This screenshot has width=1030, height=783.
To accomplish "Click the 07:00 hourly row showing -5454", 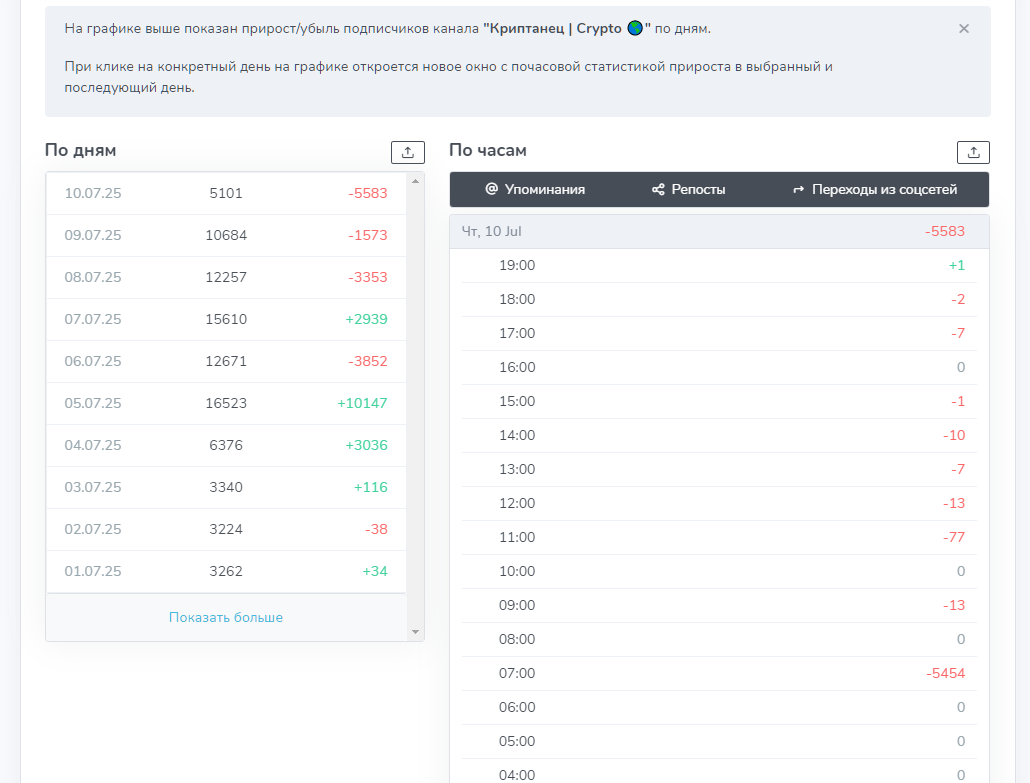I will 718,673.
